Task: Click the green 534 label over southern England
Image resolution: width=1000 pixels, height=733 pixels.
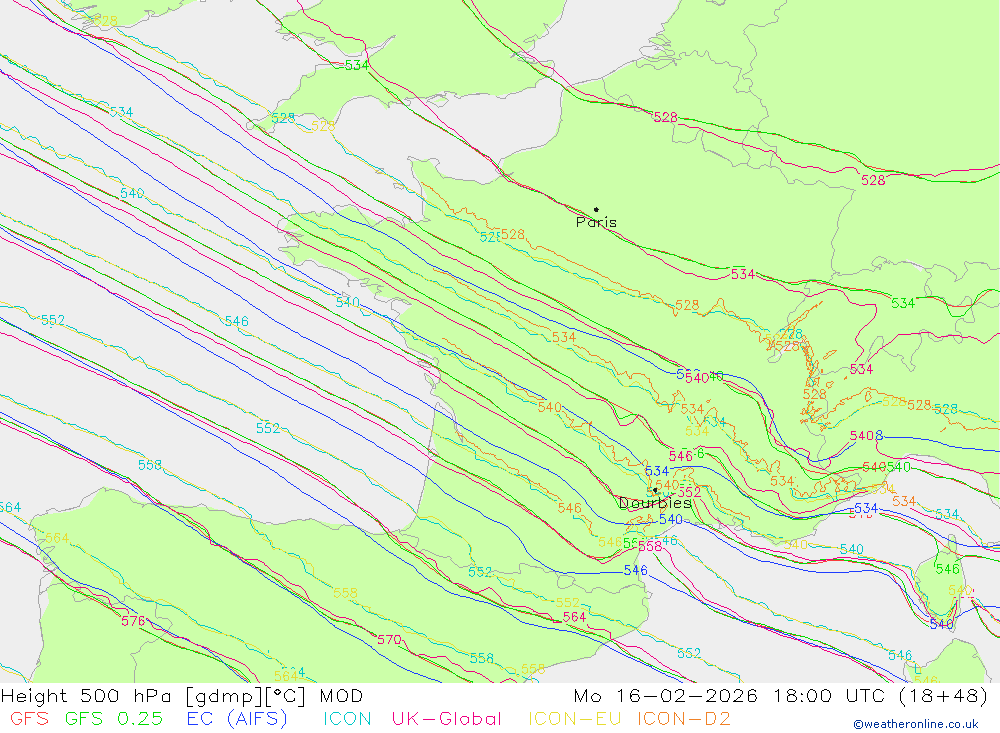Action: (x=357, y=65)
